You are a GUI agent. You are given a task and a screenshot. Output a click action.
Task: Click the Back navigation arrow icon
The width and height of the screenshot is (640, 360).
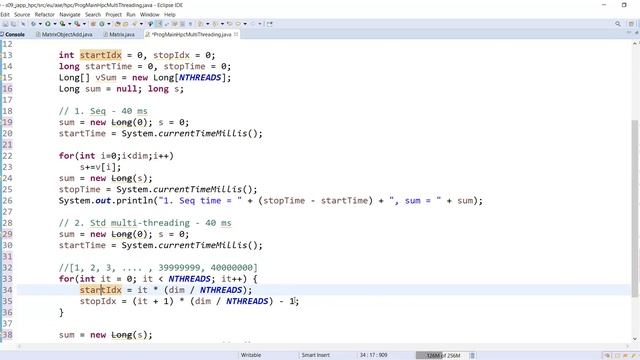pyautogui.click(x=238, y=24)
